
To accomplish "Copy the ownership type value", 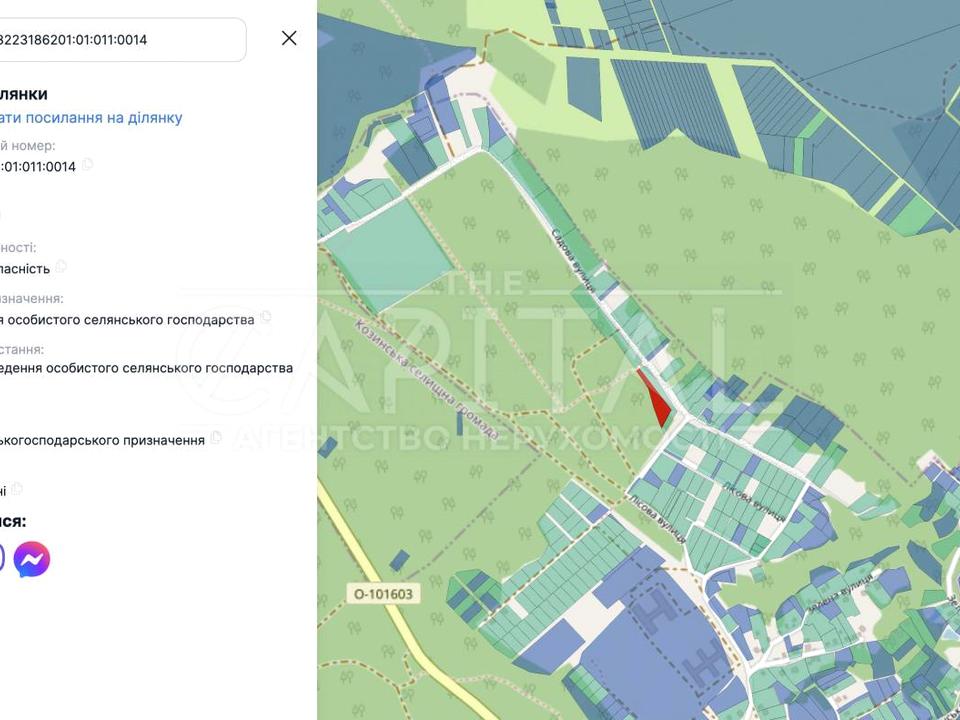I will 62,266.
